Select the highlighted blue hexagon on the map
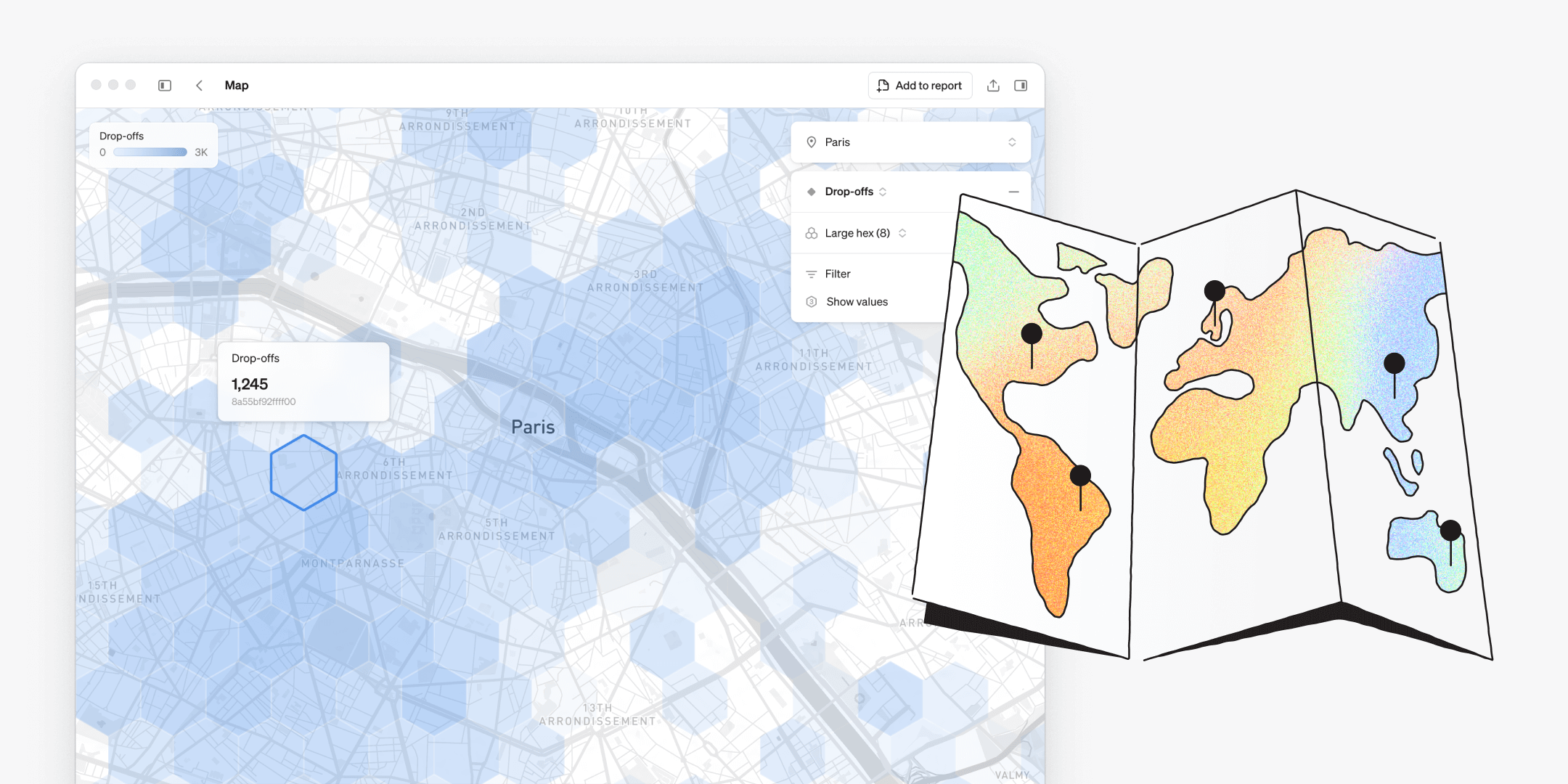This screenshot has height=784, width=1568. (303, 473)
